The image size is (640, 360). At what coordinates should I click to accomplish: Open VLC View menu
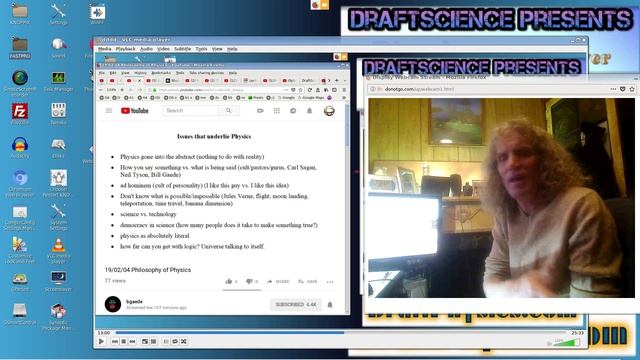click(x=217, y=49)
